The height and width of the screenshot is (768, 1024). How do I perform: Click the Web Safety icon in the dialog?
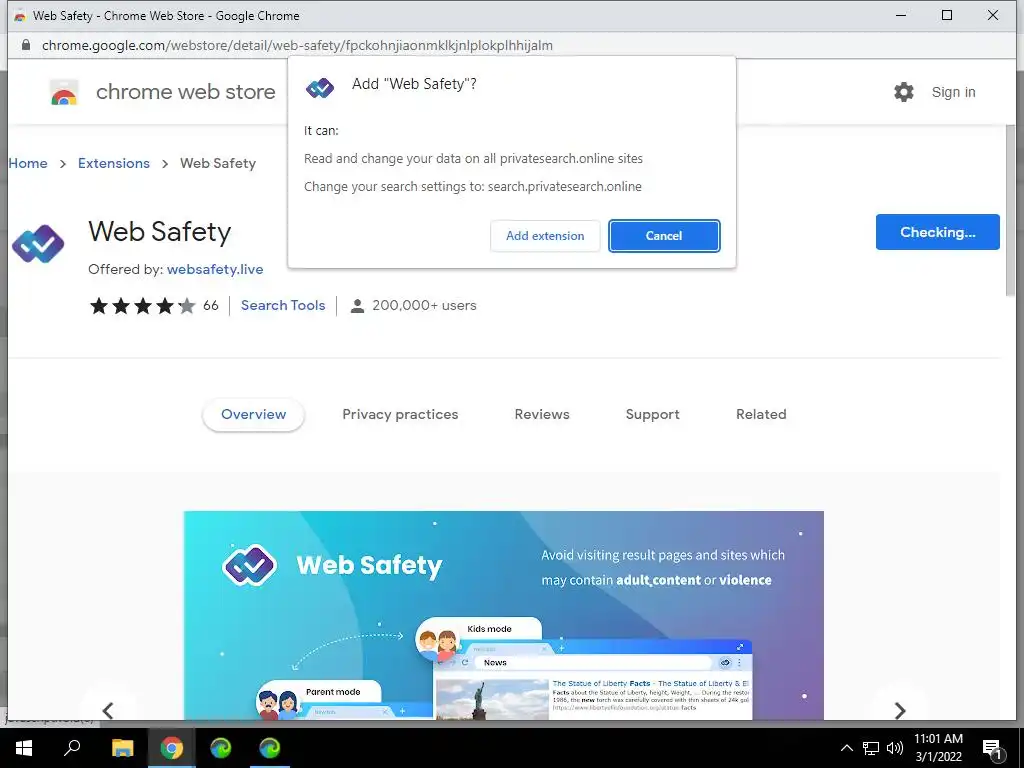pos(320,88)
